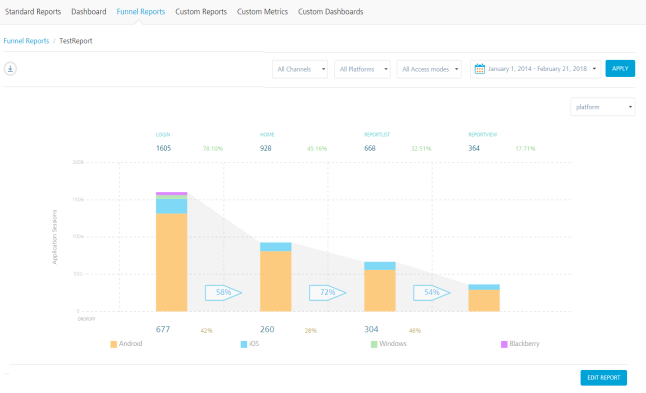The width and height of the screenshot is (646, 393).
Task: Open the Custom Metrics tab
Action: [x=262, y=12]
